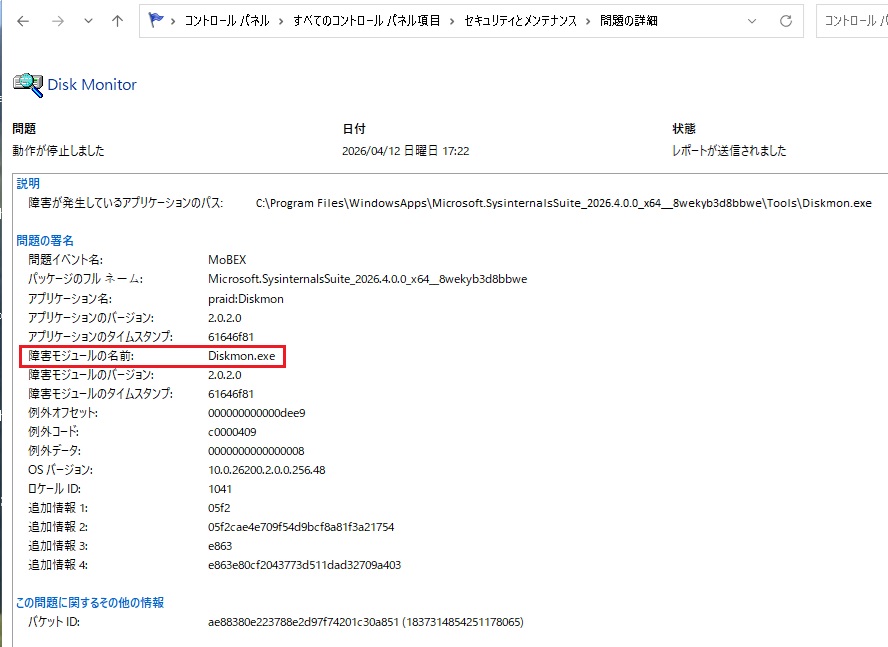
Task: Select fault module name Diskmon.exe
Action: 242,356
